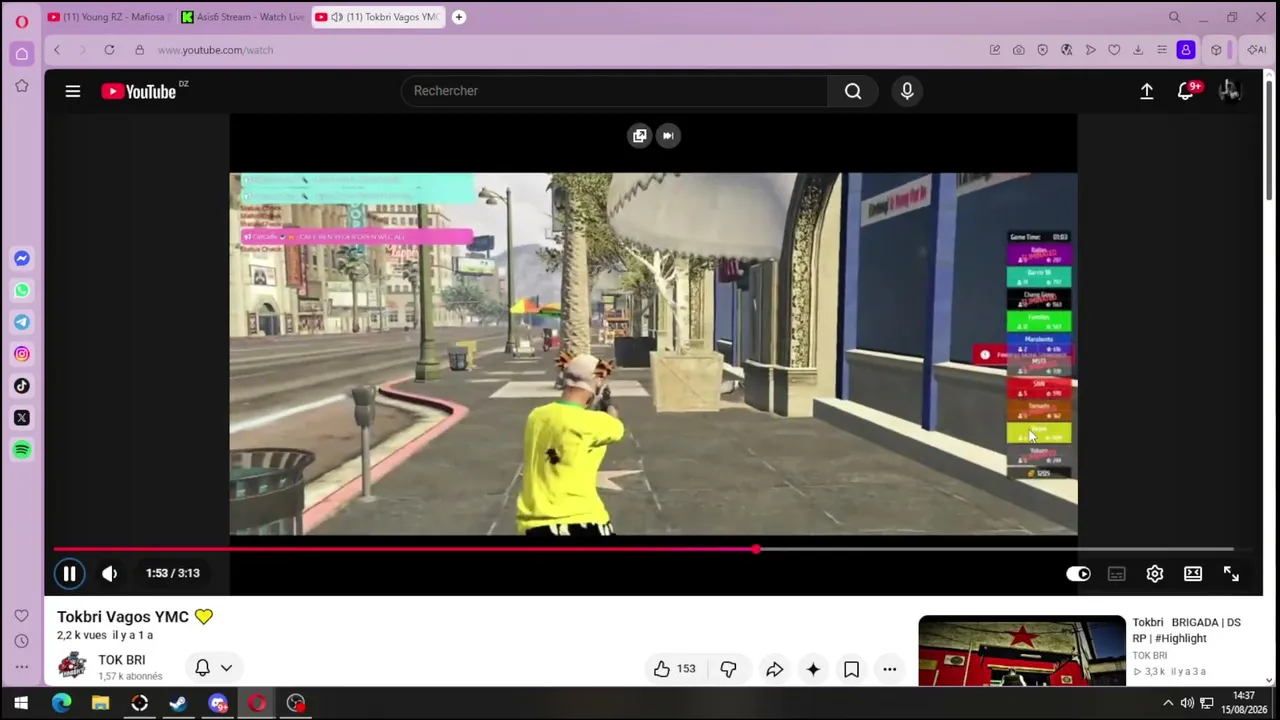This screenshot has width=1280, height=720.
Task: Open the TOK BRI channel name link
Action: (x=122, y=660)
